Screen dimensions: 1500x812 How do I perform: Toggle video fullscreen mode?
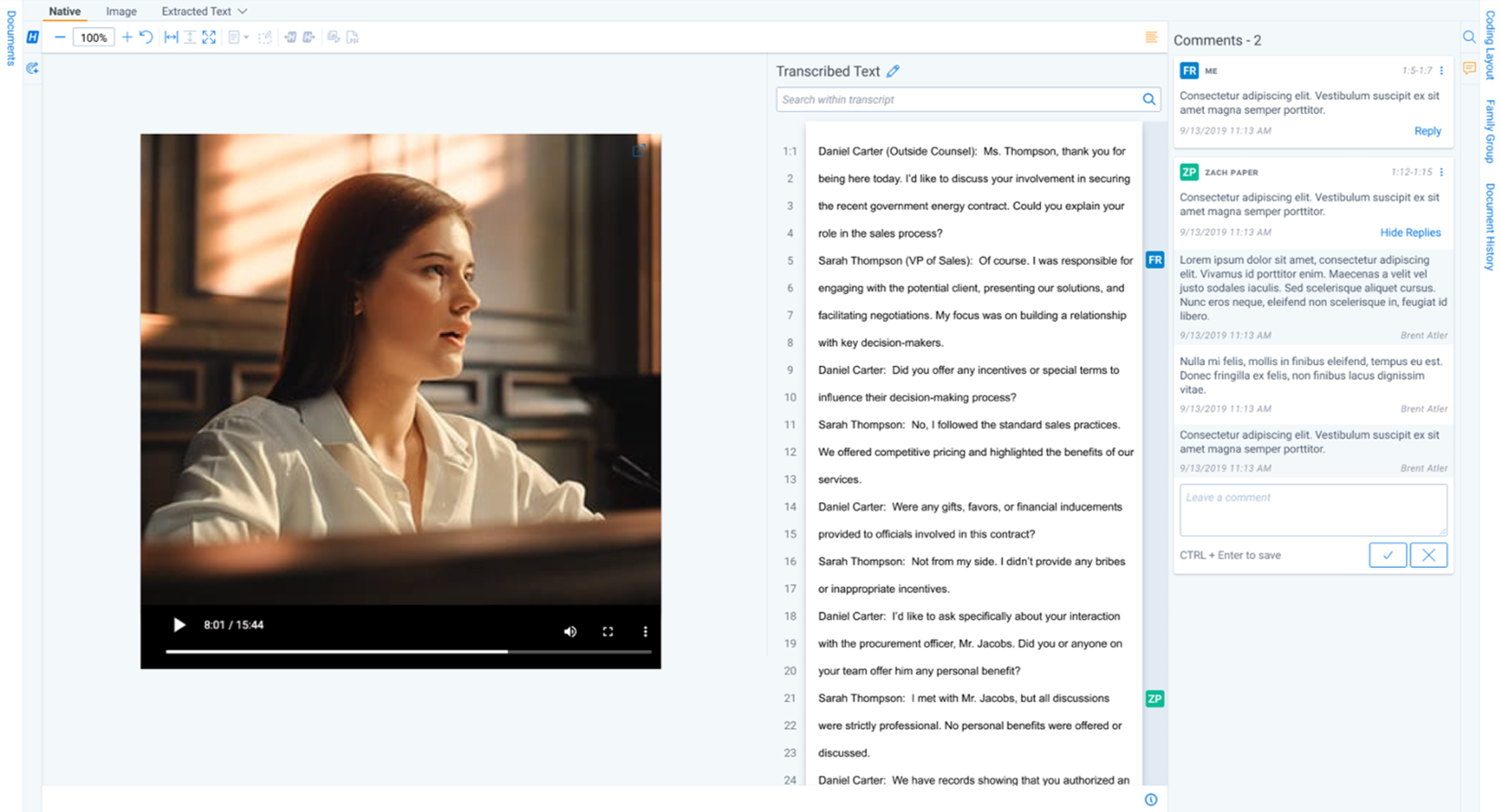(x=608, y=632)
